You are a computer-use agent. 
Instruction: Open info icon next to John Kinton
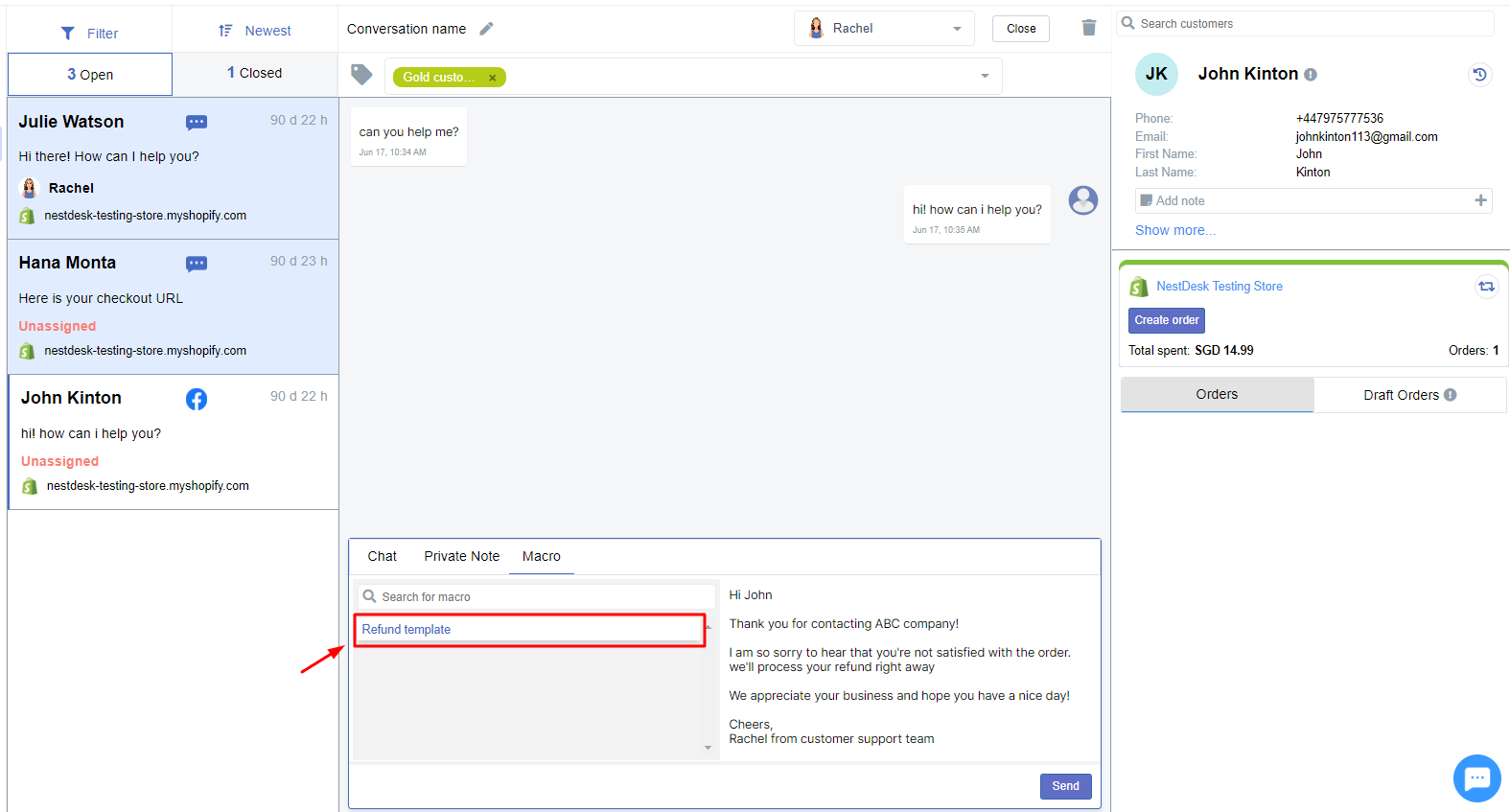coord(1311,75)
